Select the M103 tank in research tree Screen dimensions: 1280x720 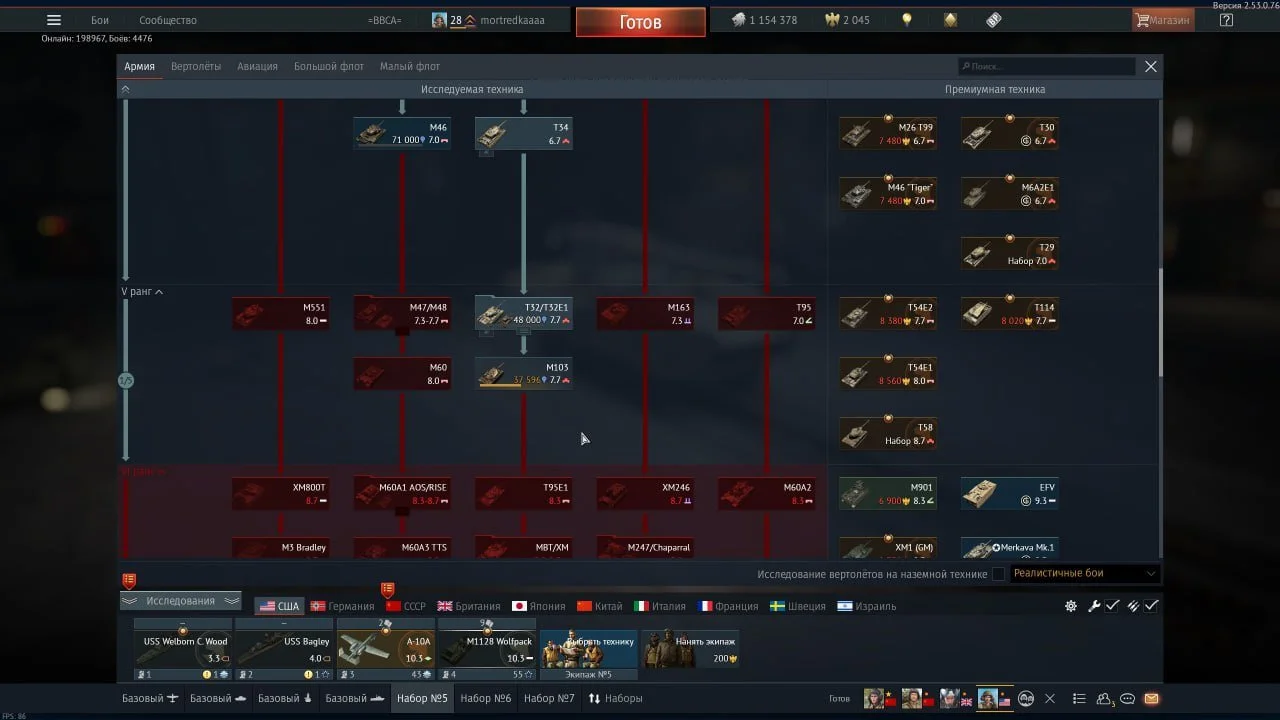tap(524, 373)
